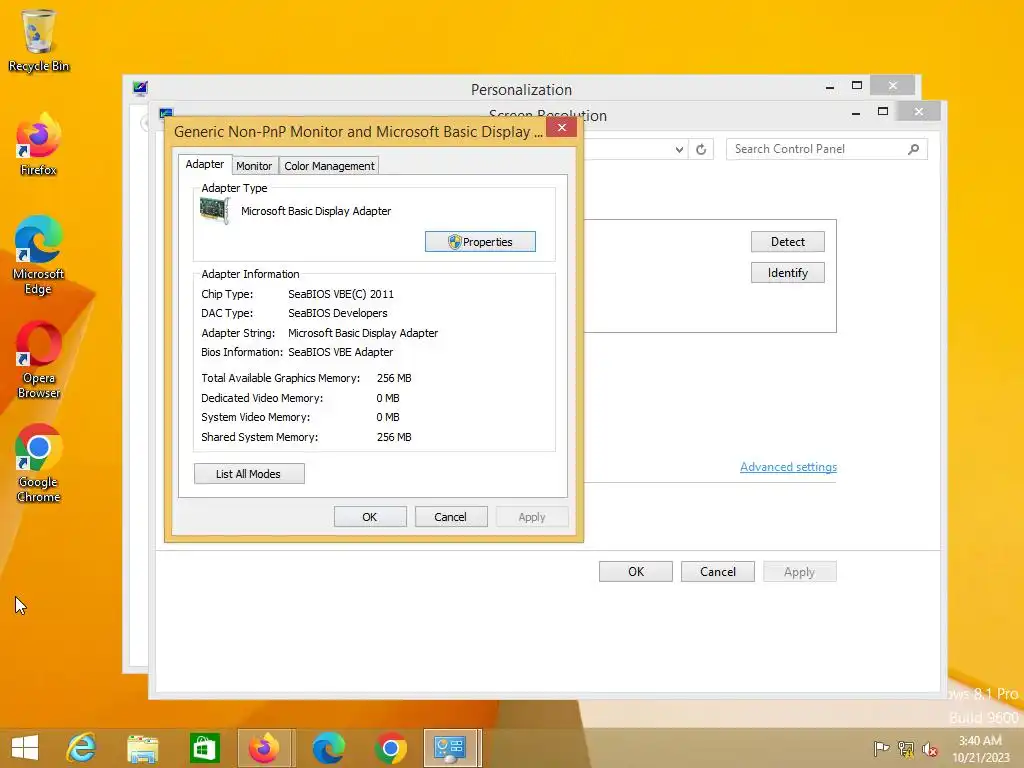Screen dimensions: 1024x768
Task: Open Recycle Bin desktop icon
Action: pyautogui.click(x=39, y=40)
